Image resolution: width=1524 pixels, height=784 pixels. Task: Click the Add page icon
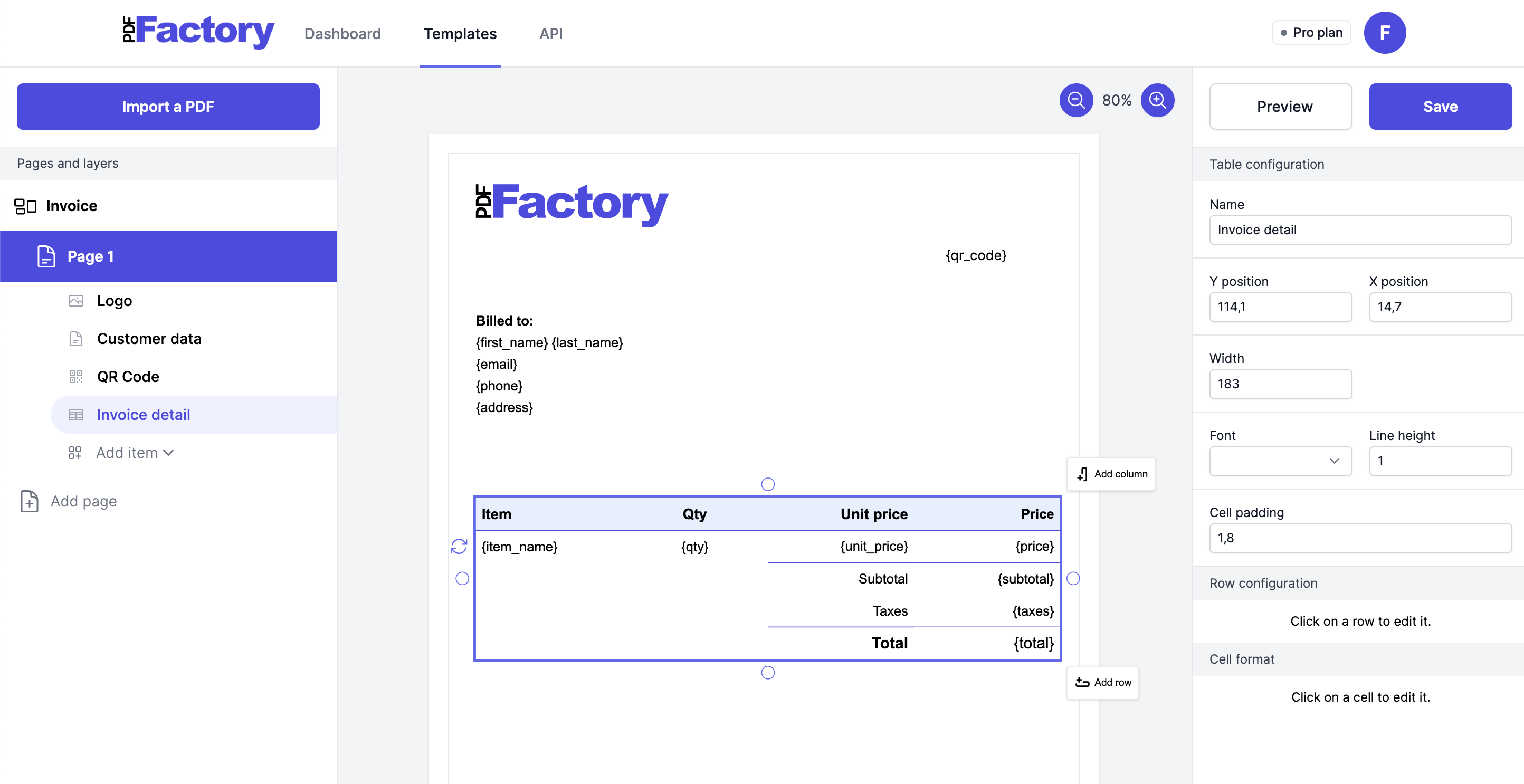coord(30,501)
